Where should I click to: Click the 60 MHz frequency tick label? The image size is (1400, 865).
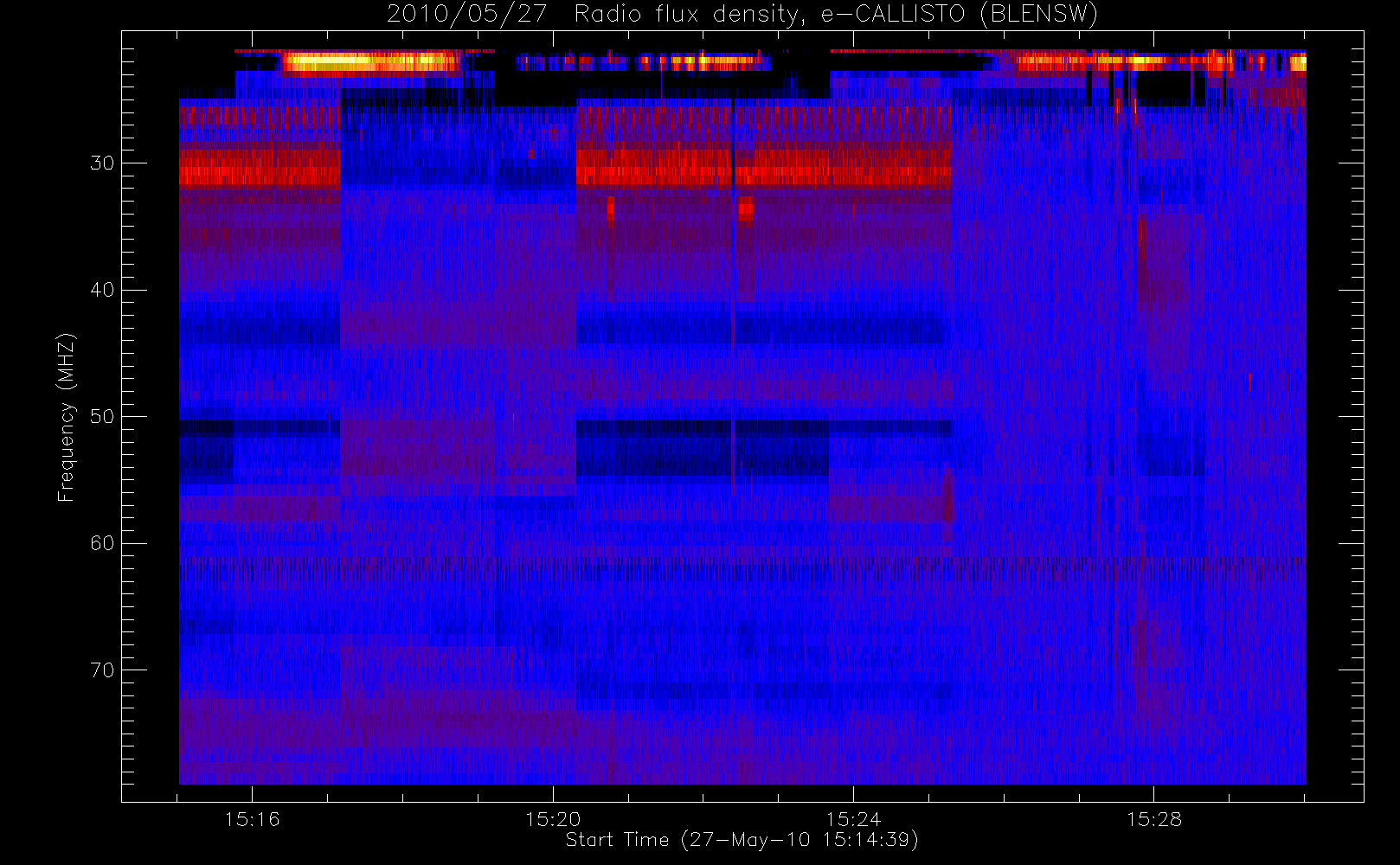pyautogui.click(x=102, y=543)
